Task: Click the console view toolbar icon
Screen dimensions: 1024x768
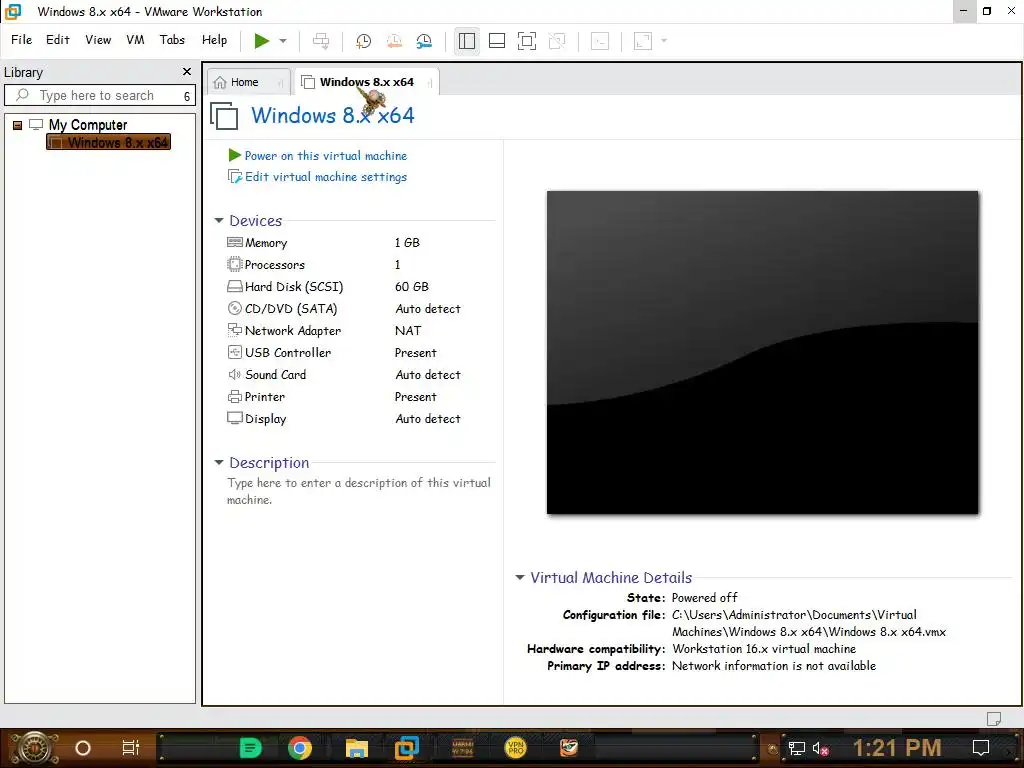Action: pyautogui.click(x=600, y=41)
